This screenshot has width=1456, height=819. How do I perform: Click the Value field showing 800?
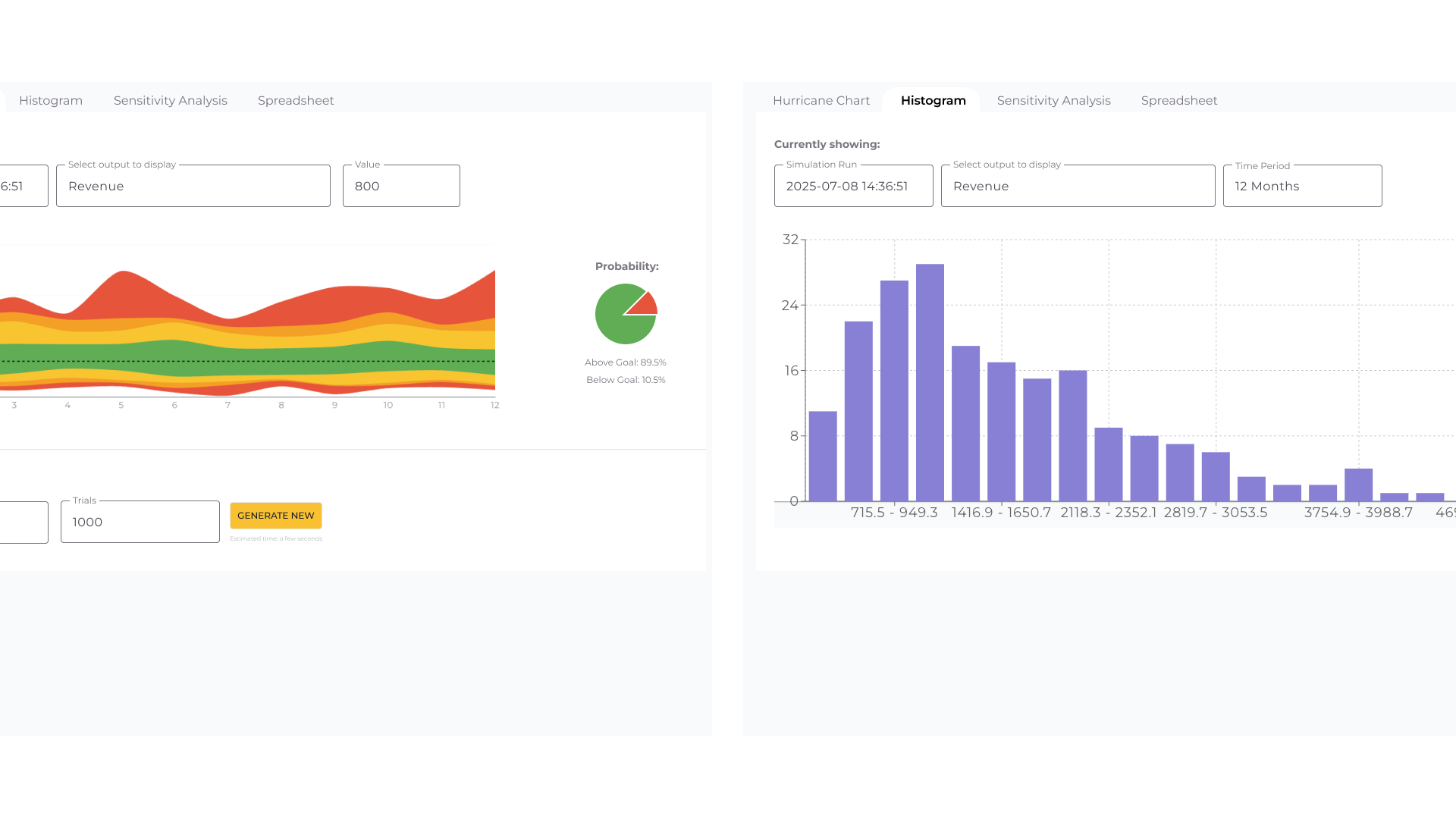click(x=400, y=186)
